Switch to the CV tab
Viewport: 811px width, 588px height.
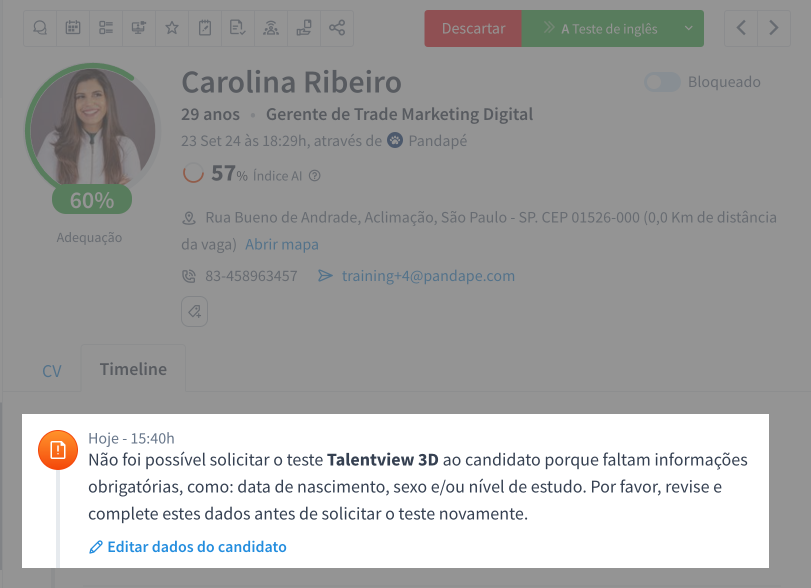tap(51, 370)
